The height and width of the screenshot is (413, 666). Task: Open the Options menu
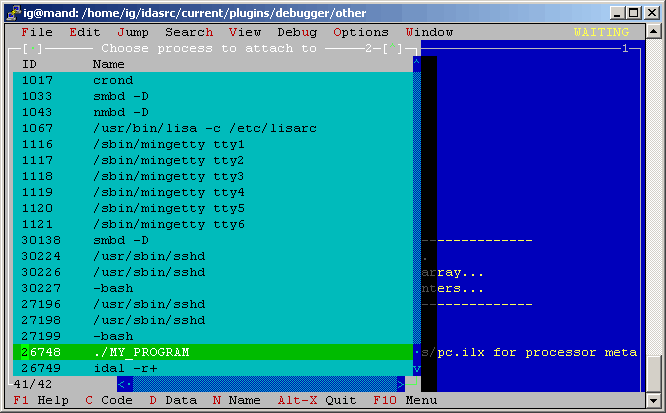[x=360, y=32]
